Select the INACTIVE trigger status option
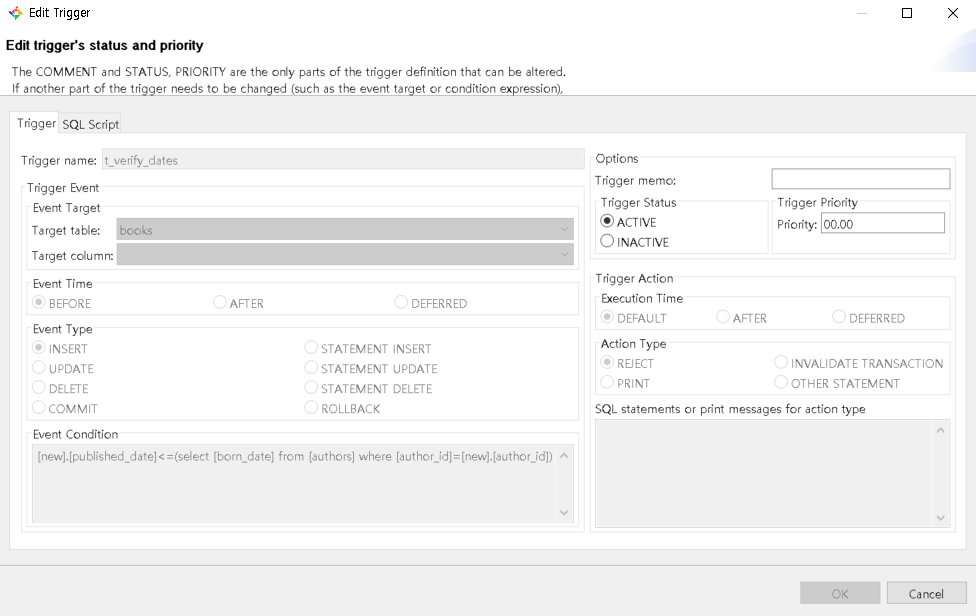Image resolution: width=976 pixels, height=616 pixels. click(607, 242)
